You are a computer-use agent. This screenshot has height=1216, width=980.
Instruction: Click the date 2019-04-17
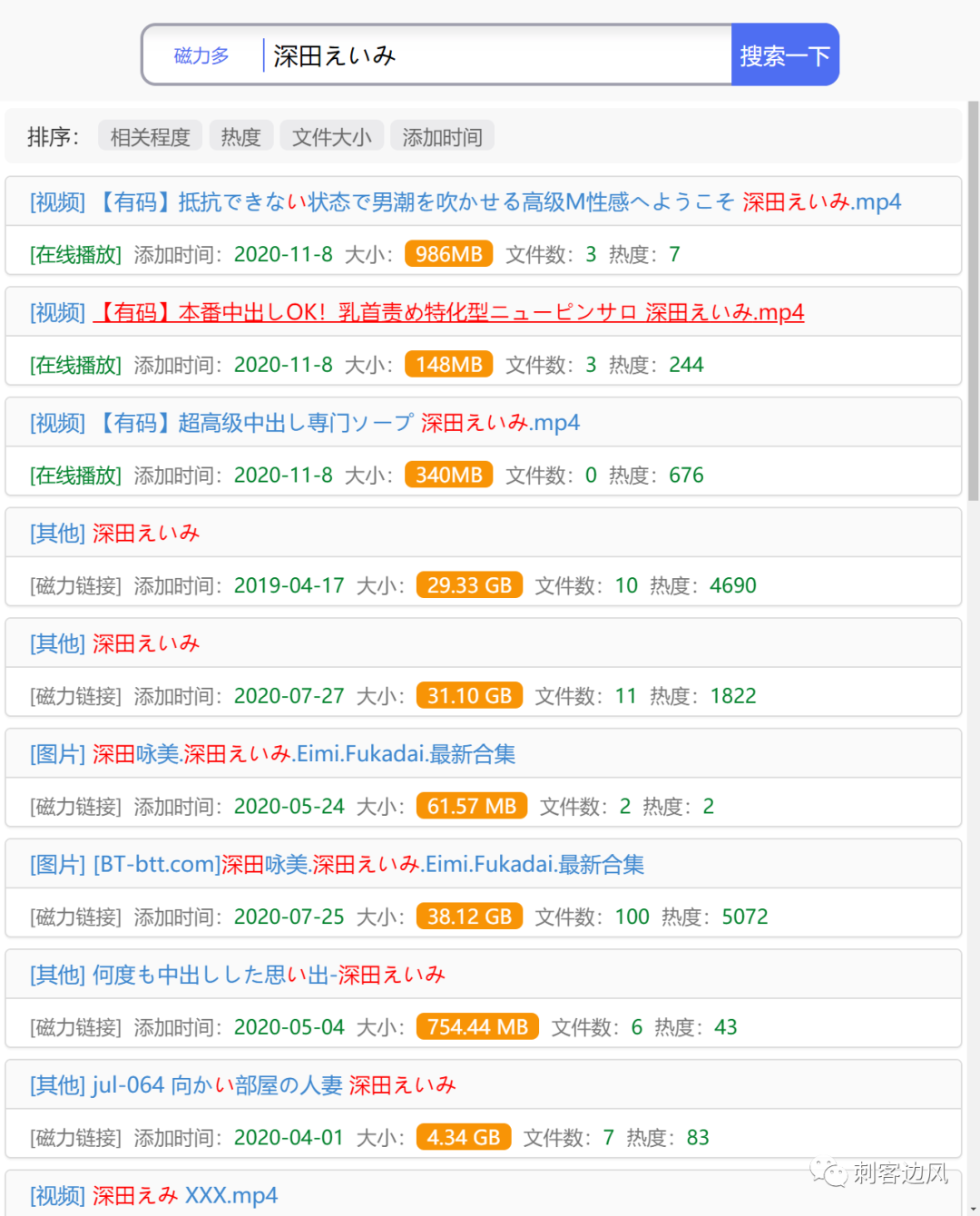click(x=289, y=585)
